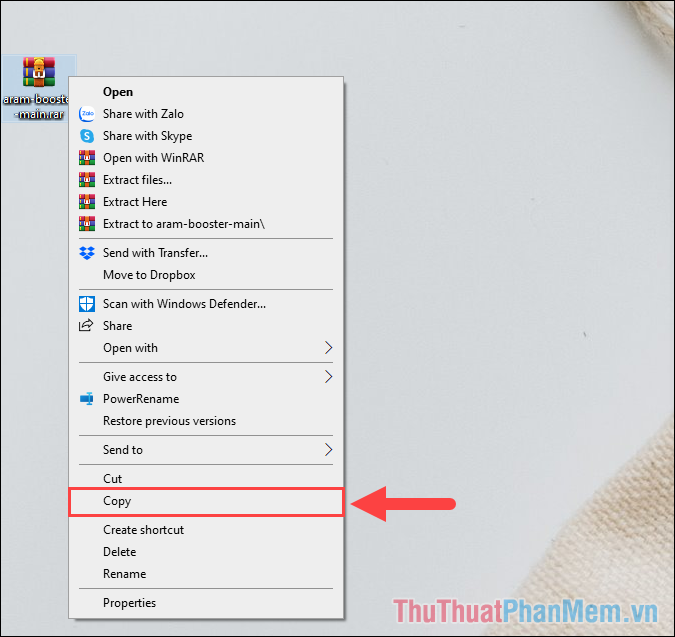Click the WinRAR icon beside Extract Here
Screen dimensions: 675x637
[x=87, y=202]
